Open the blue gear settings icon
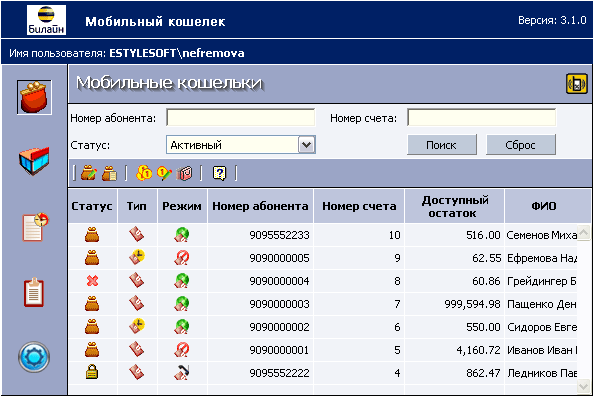595x398 pixels. [x=34, y=357]
